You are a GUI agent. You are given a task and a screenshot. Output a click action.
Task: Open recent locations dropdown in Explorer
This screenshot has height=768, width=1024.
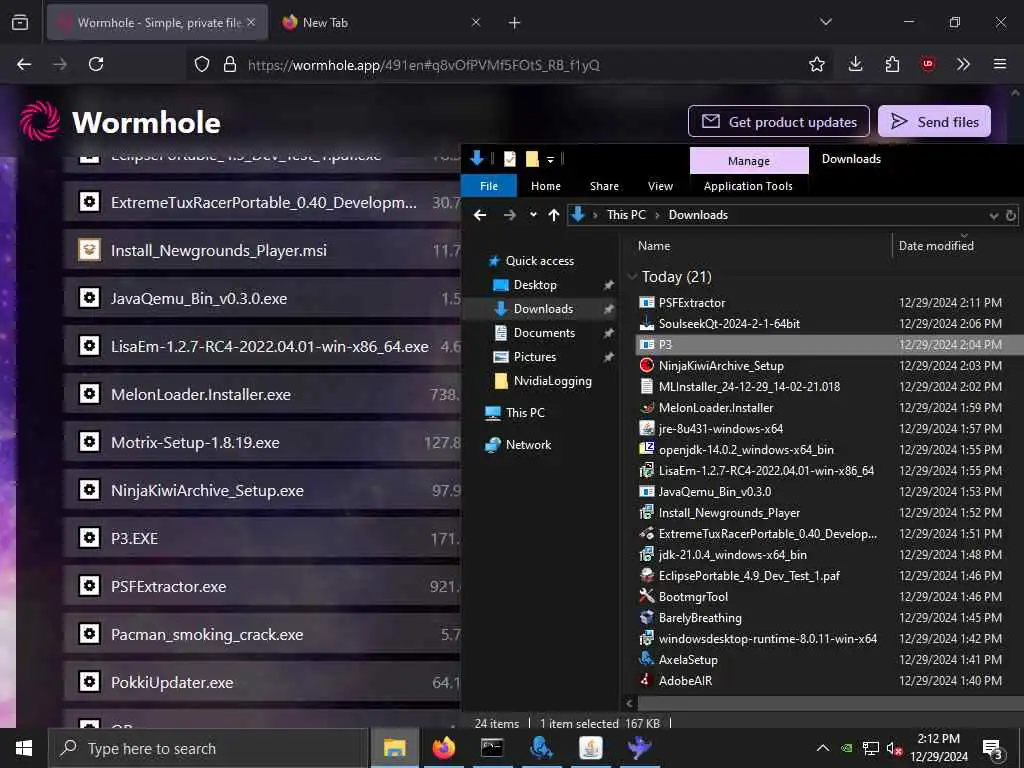pos(533,215)
